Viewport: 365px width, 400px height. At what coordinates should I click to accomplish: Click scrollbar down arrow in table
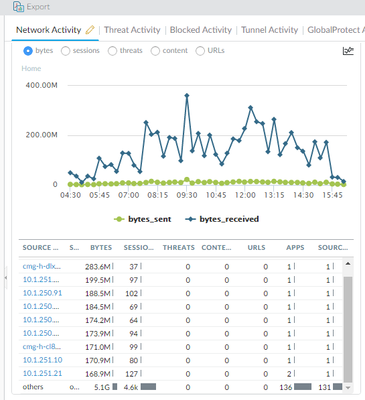(348, 387)
